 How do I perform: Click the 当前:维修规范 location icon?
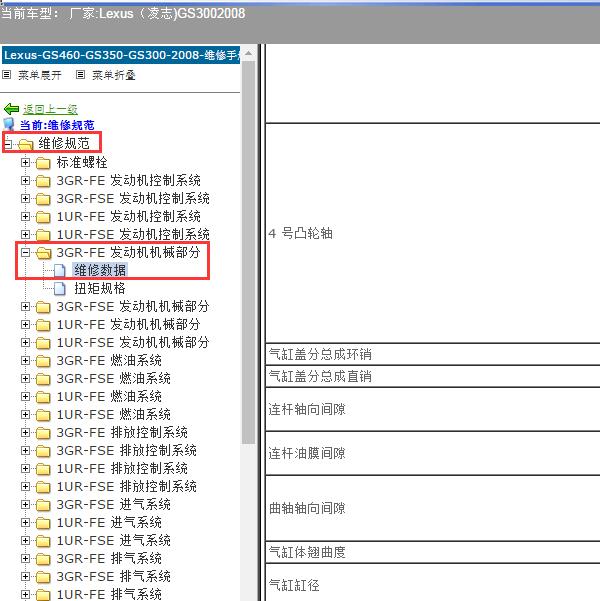[x=9, y=124]
